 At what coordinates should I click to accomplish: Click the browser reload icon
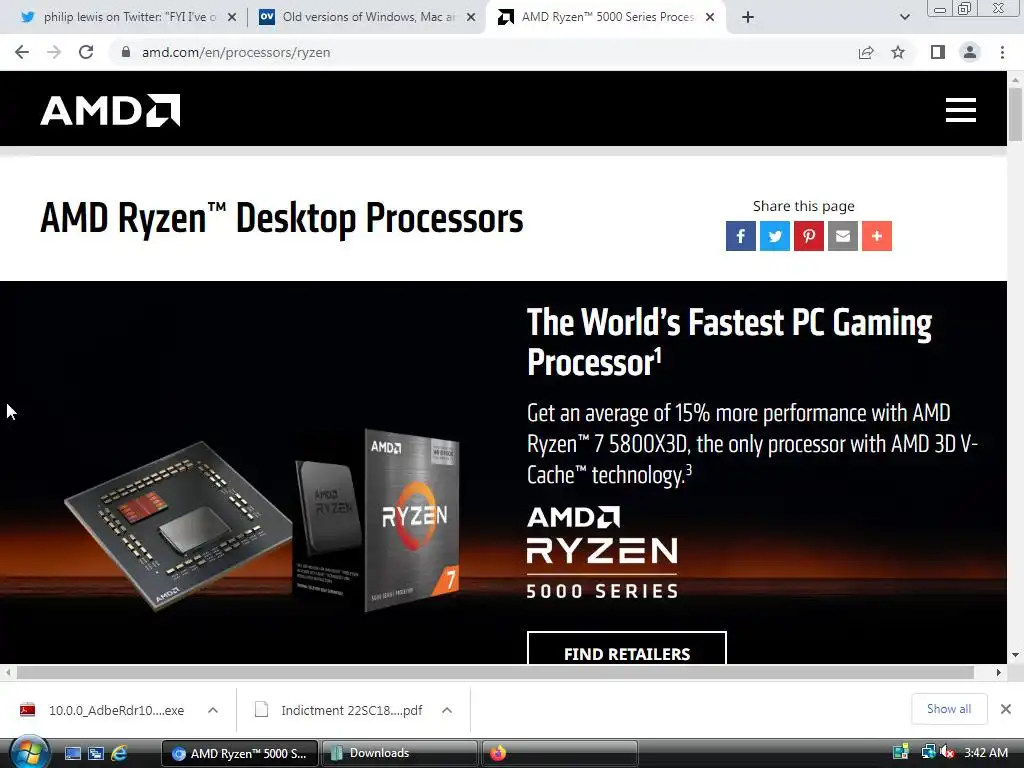point(86,52)
